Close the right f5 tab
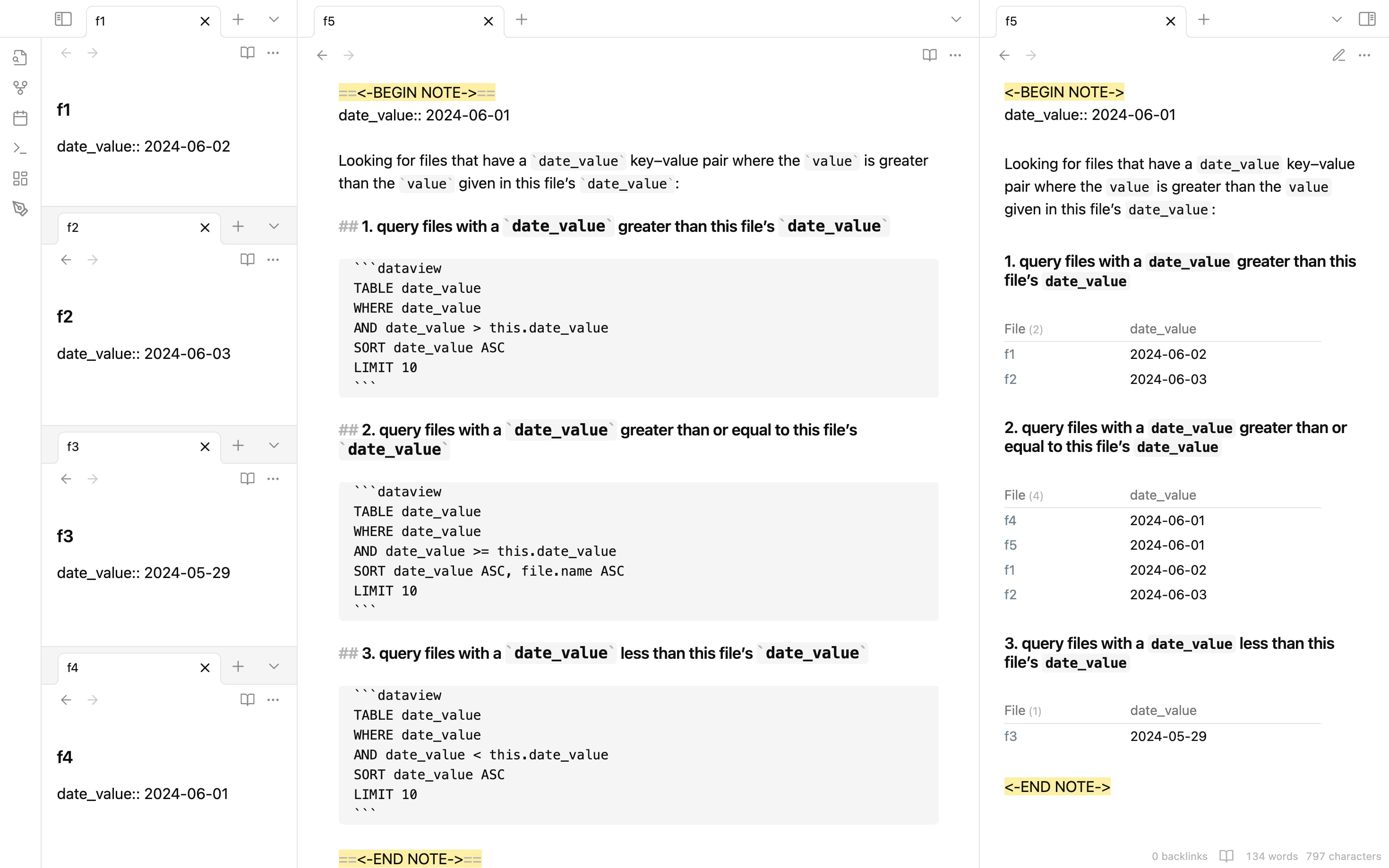The height and width of the screenshot is (868, 1389). click(1171, 21)
